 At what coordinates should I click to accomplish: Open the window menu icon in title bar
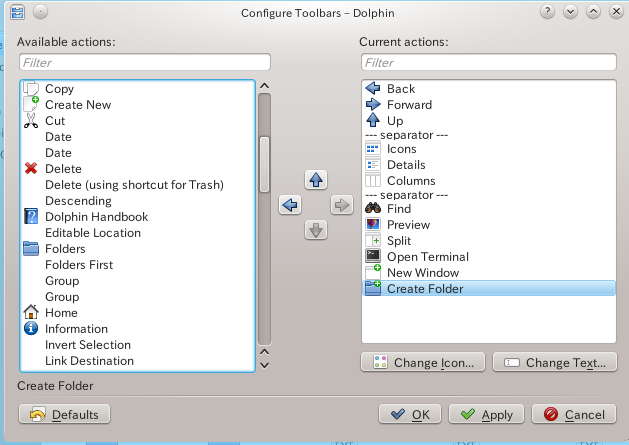[x=17, y=12]
